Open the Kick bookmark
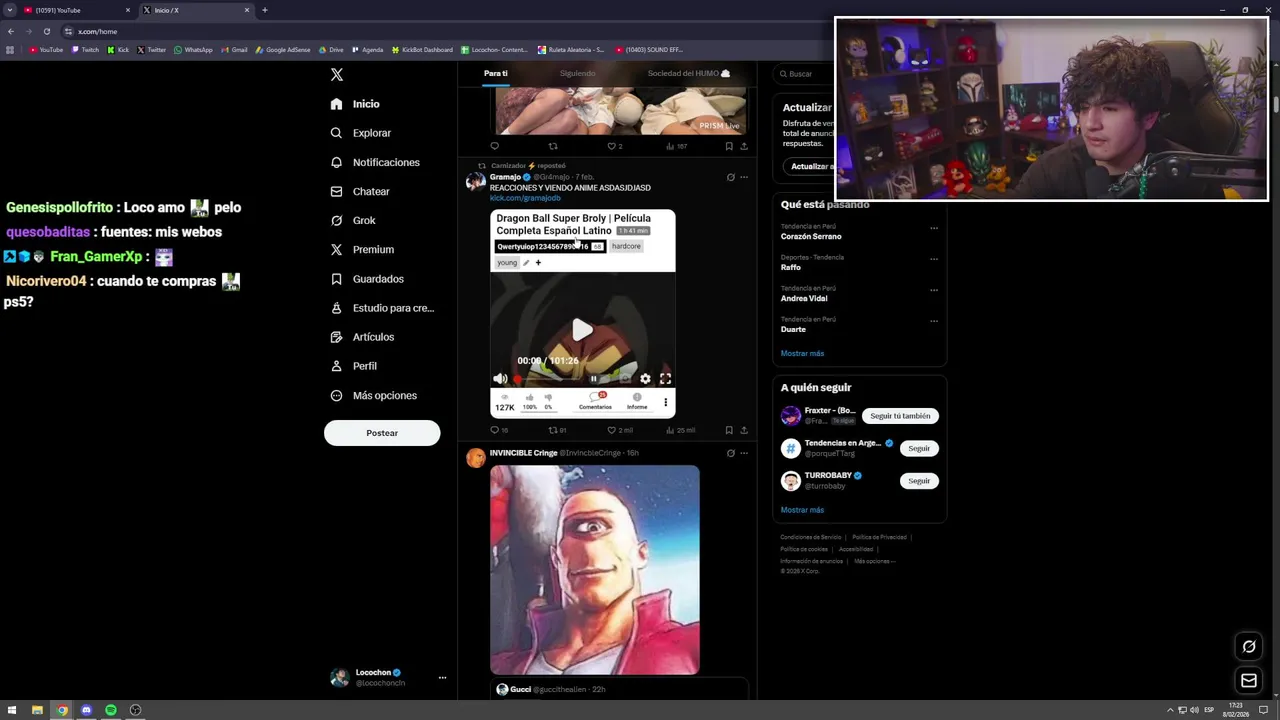Image resolution: width=1280 pixels, height=720 pixels. 119,50
